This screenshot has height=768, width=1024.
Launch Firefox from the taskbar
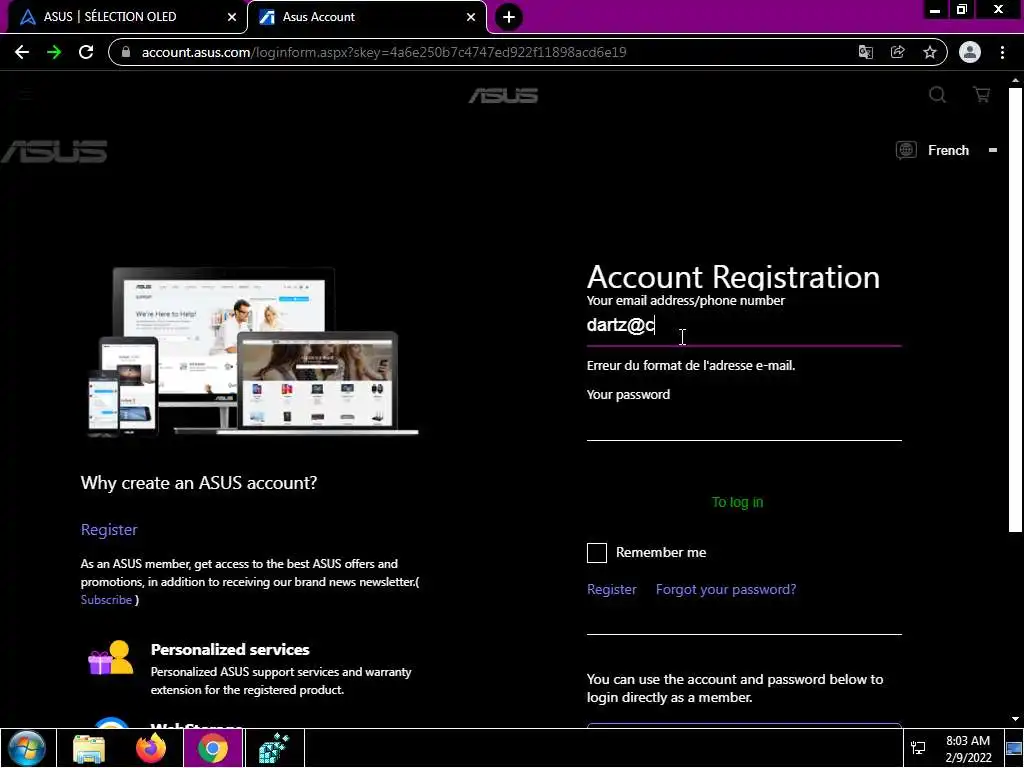coord(151,748)
